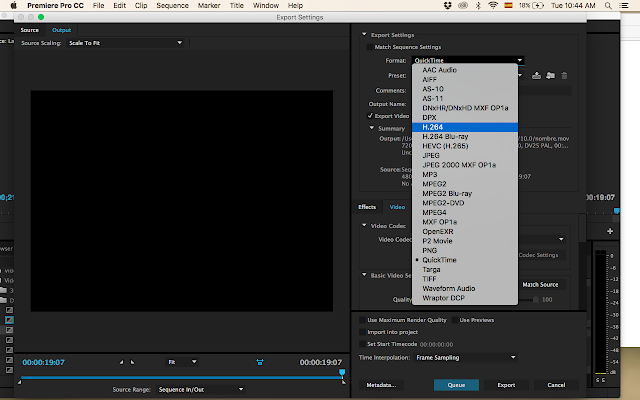Click the Spanish flag input source icon
This screenshot has width=640, height=400.
pos(509,5)
